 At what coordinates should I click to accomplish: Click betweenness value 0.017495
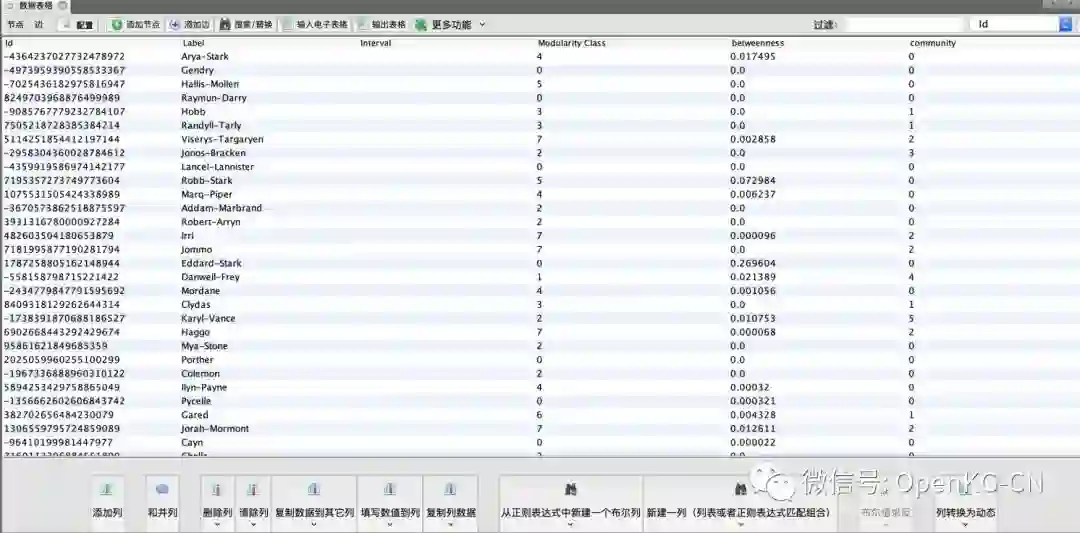pos(754,56)
